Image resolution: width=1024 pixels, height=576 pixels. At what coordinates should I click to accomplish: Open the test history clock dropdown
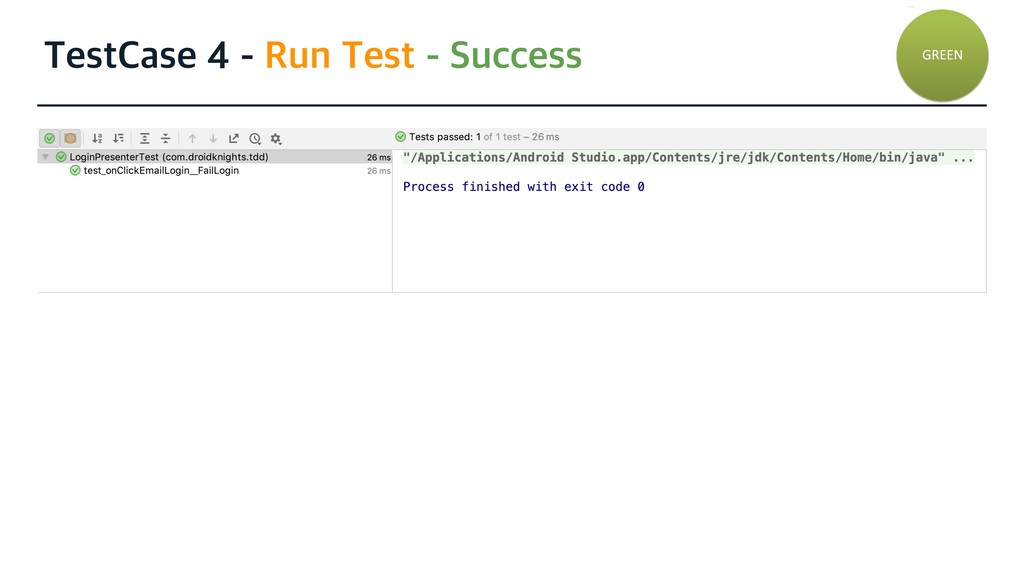coord(255,138)
